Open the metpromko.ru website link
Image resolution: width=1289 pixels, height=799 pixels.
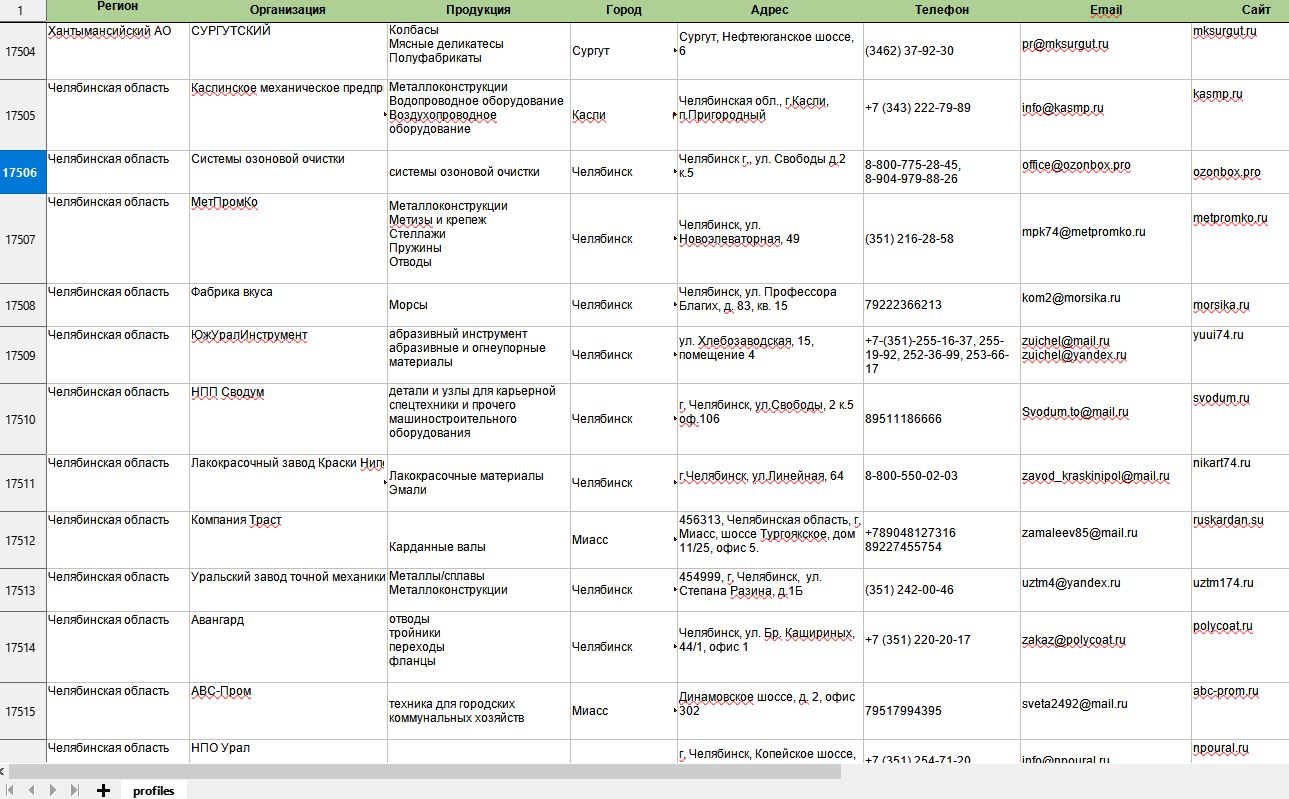point(1229,218)
